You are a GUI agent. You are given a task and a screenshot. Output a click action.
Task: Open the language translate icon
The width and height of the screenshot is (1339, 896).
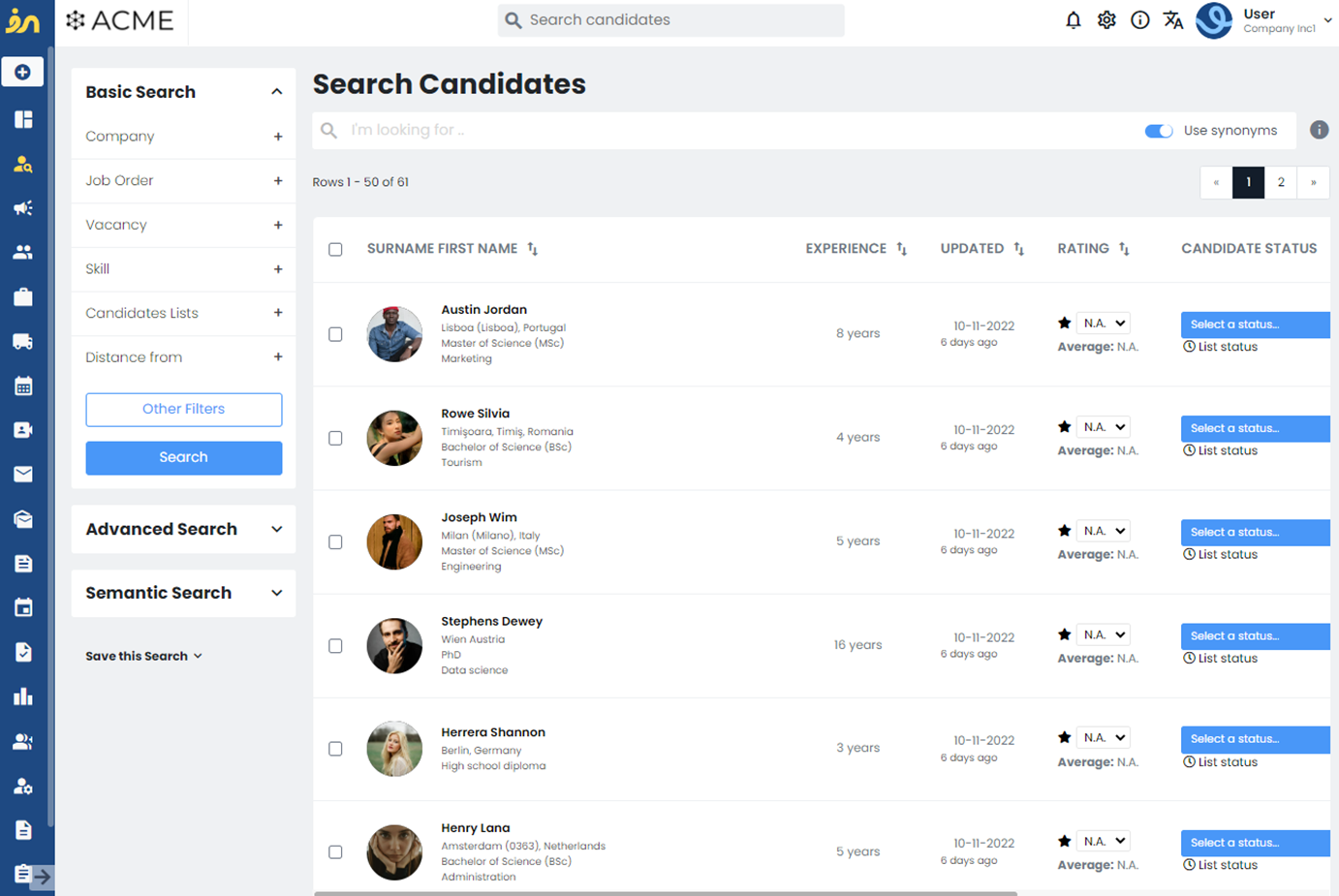(x=1173, y=20)
